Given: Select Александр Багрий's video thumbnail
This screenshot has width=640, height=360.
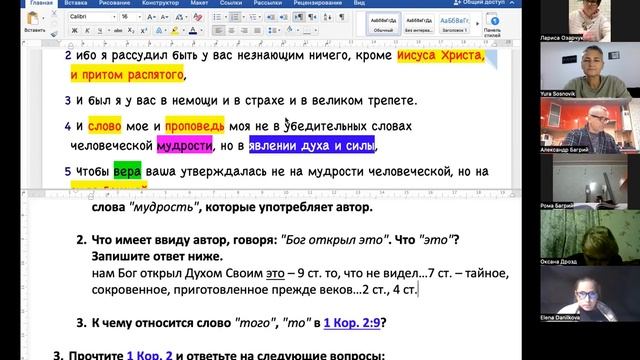Looking at the screenshot, I should (x=590, y=125).
